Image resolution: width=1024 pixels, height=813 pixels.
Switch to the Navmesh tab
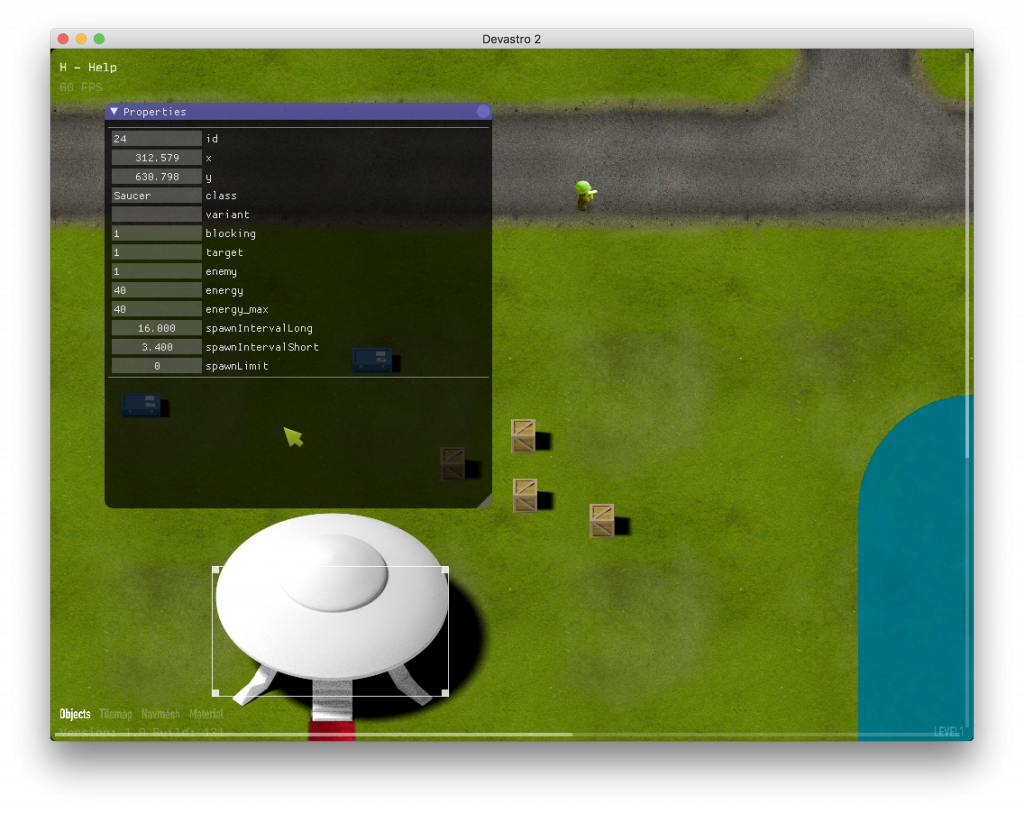point(161,714)
